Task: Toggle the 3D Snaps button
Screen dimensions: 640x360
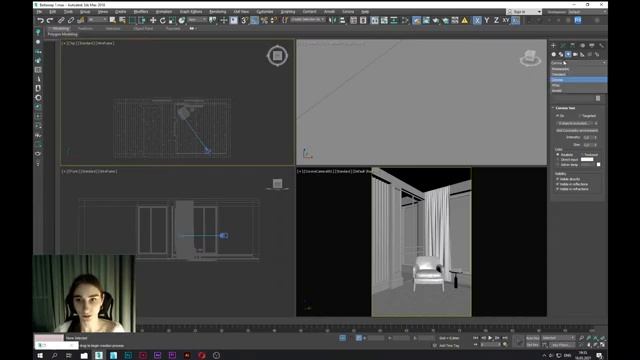Action: [x=244, y=20]
